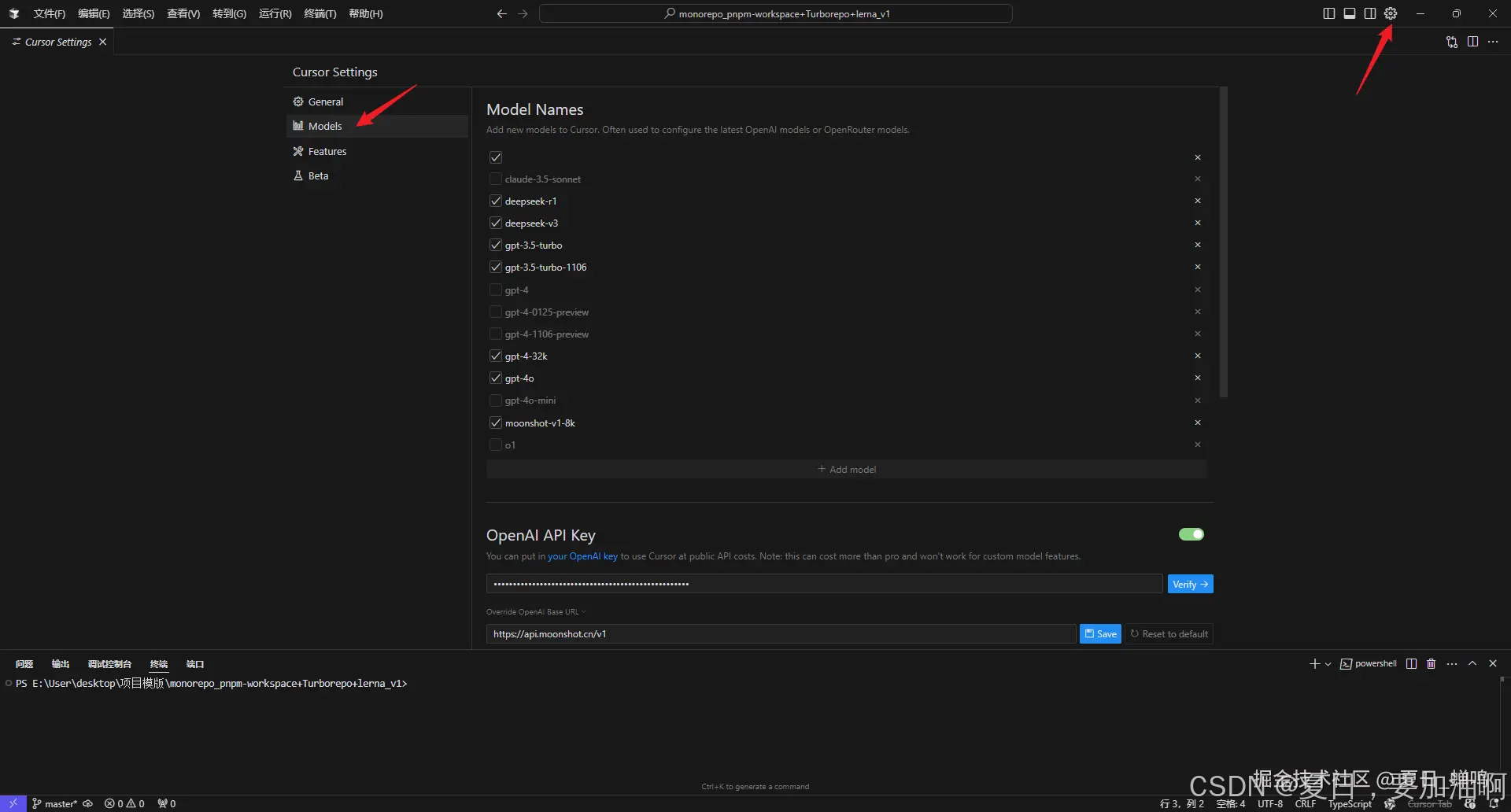
Task: Save the override base URL
Action: point(1100,633)
